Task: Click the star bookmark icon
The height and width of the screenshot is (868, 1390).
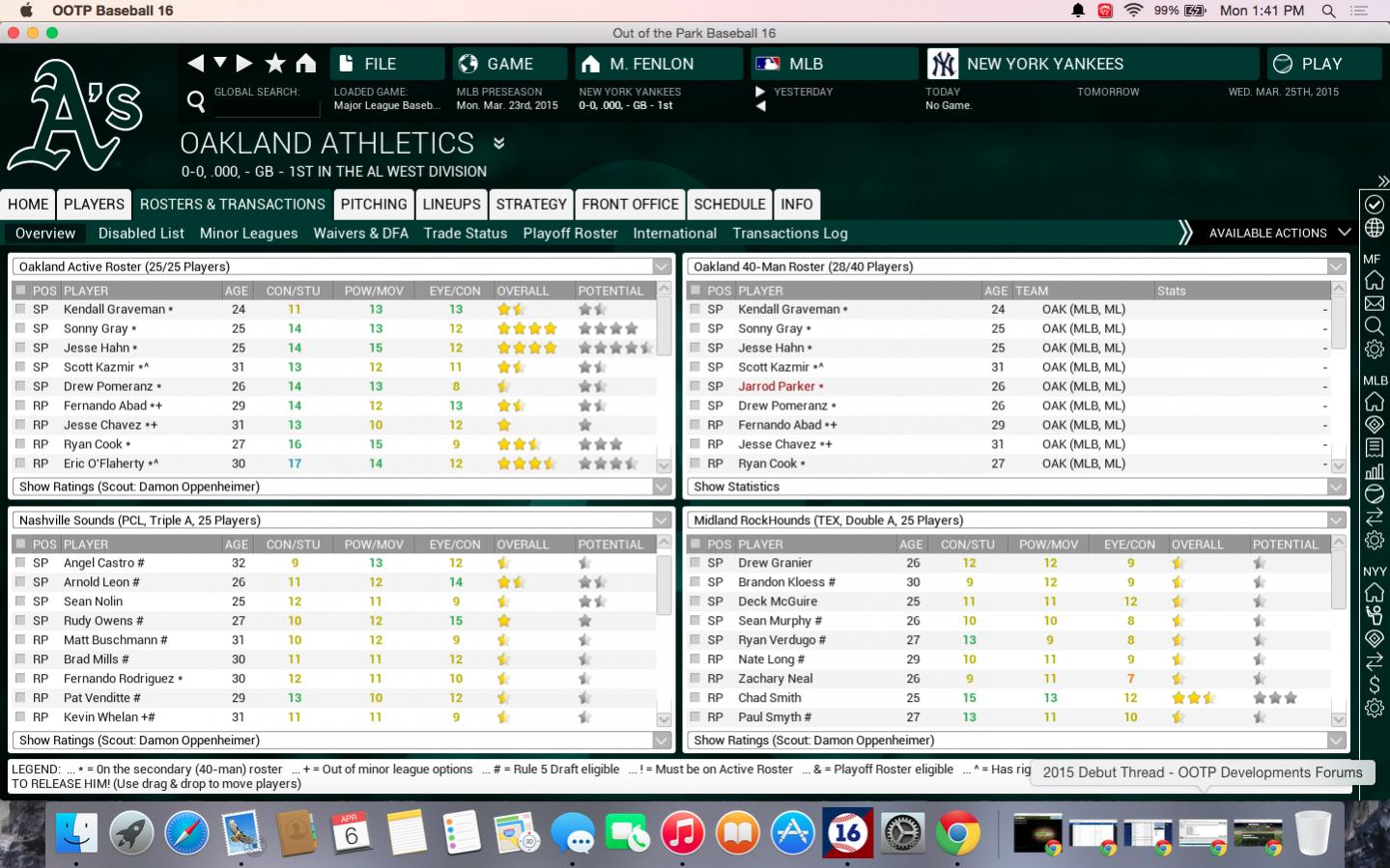Action: coord(275,64)
